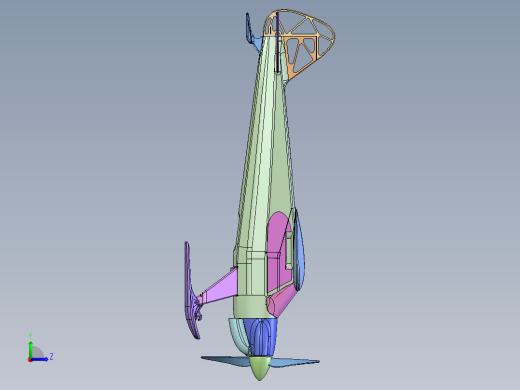Image resolution: width=520 pixels, height=390 pixels.
Task: Select the green propeller spinner nose cone
Action: coord(260,368)
